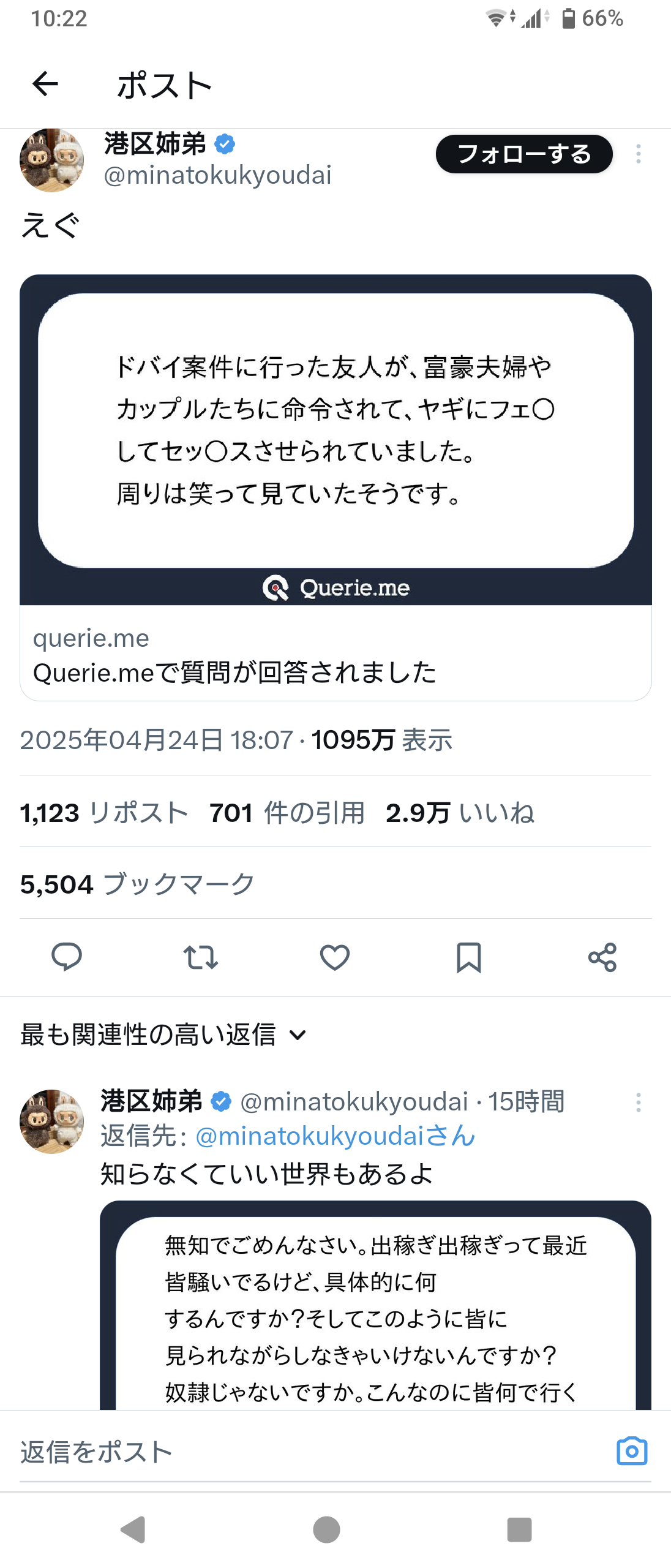View the 2.9万 いいね list
Viewport: 671px width, 1568px height.
pos(460,813)
